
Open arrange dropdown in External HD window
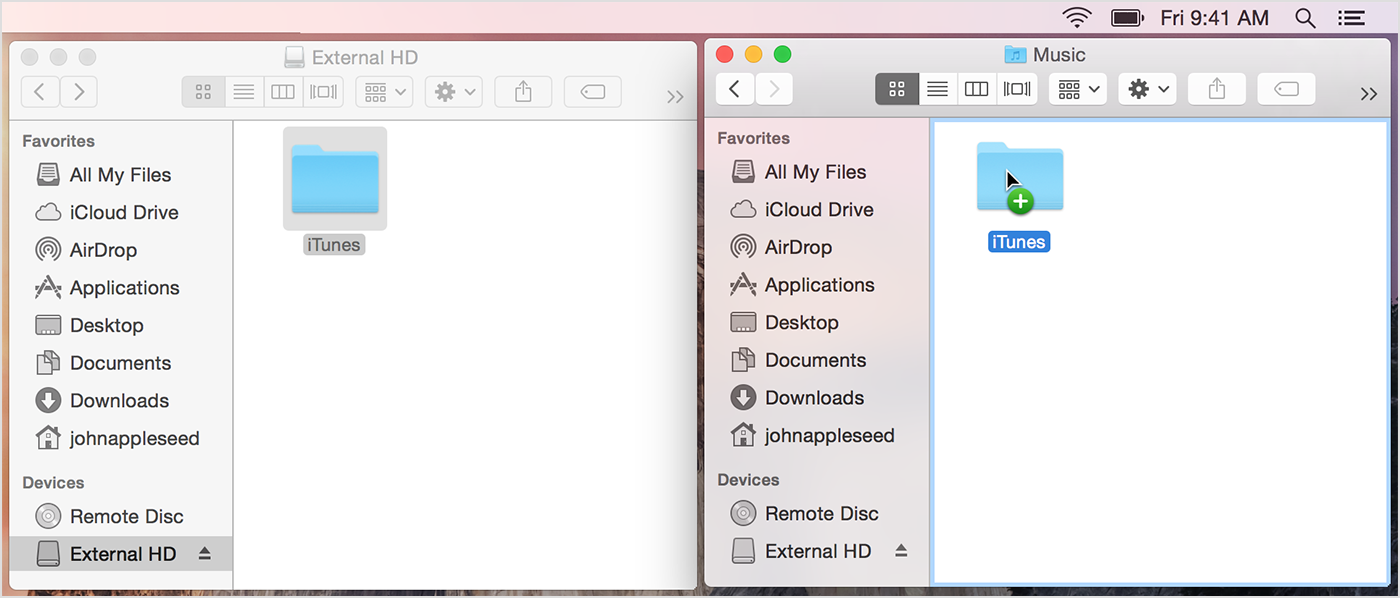[x=384, y=92]
